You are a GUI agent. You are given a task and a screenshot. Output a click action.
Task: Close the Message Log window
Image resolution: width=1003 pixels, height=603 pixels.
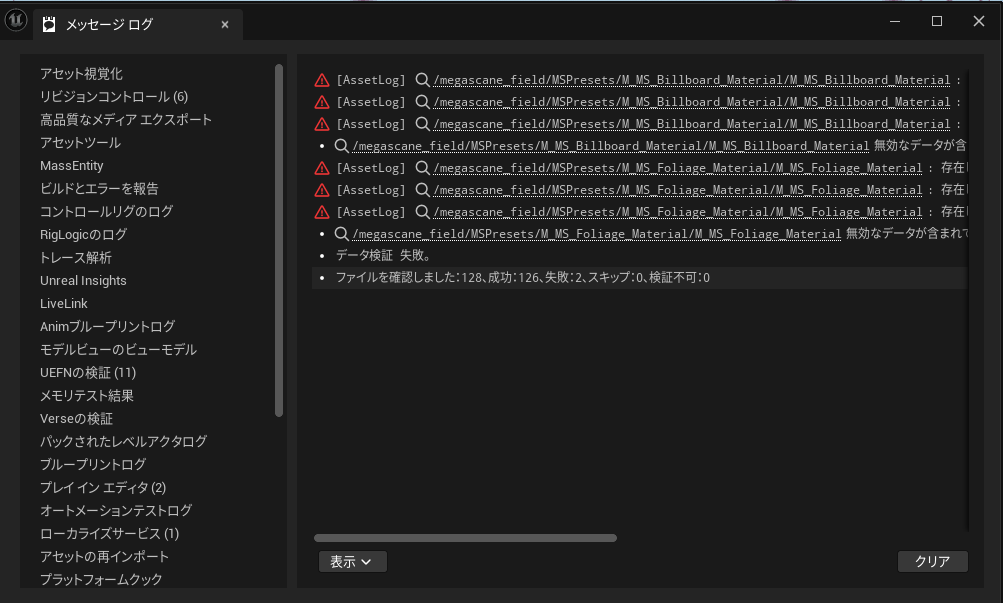coord(979,21)
